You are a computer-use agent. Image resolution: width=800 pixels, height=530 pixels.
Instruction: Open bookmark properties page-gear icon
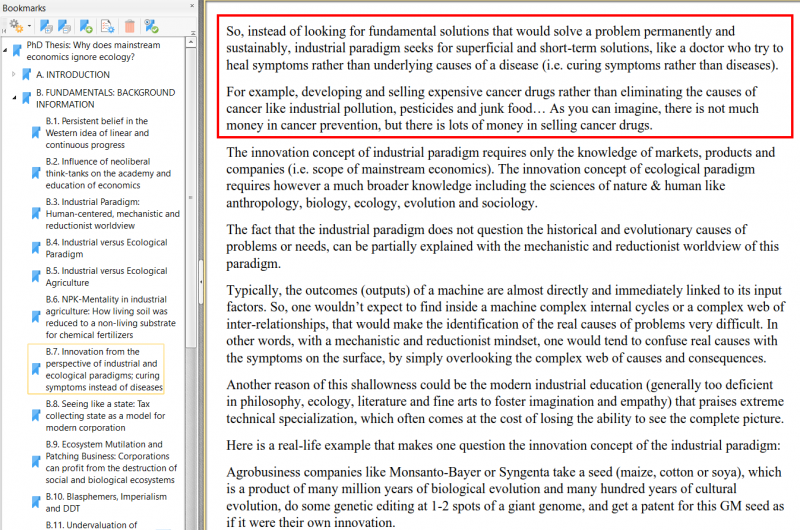(x=108, y=26)
